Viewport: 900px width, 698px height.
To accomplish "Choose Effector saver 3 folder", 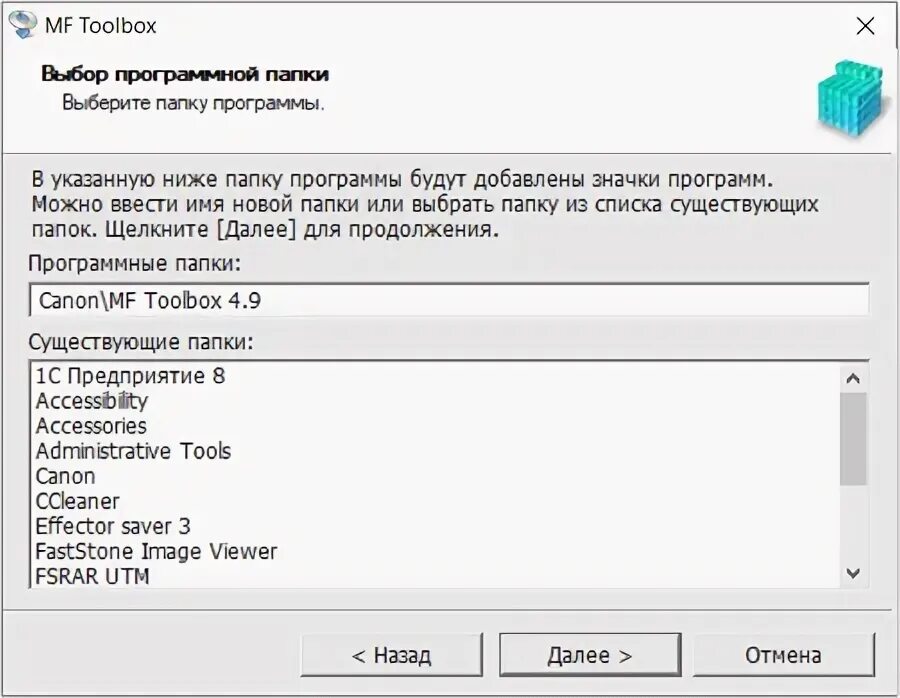I will 113,527.
